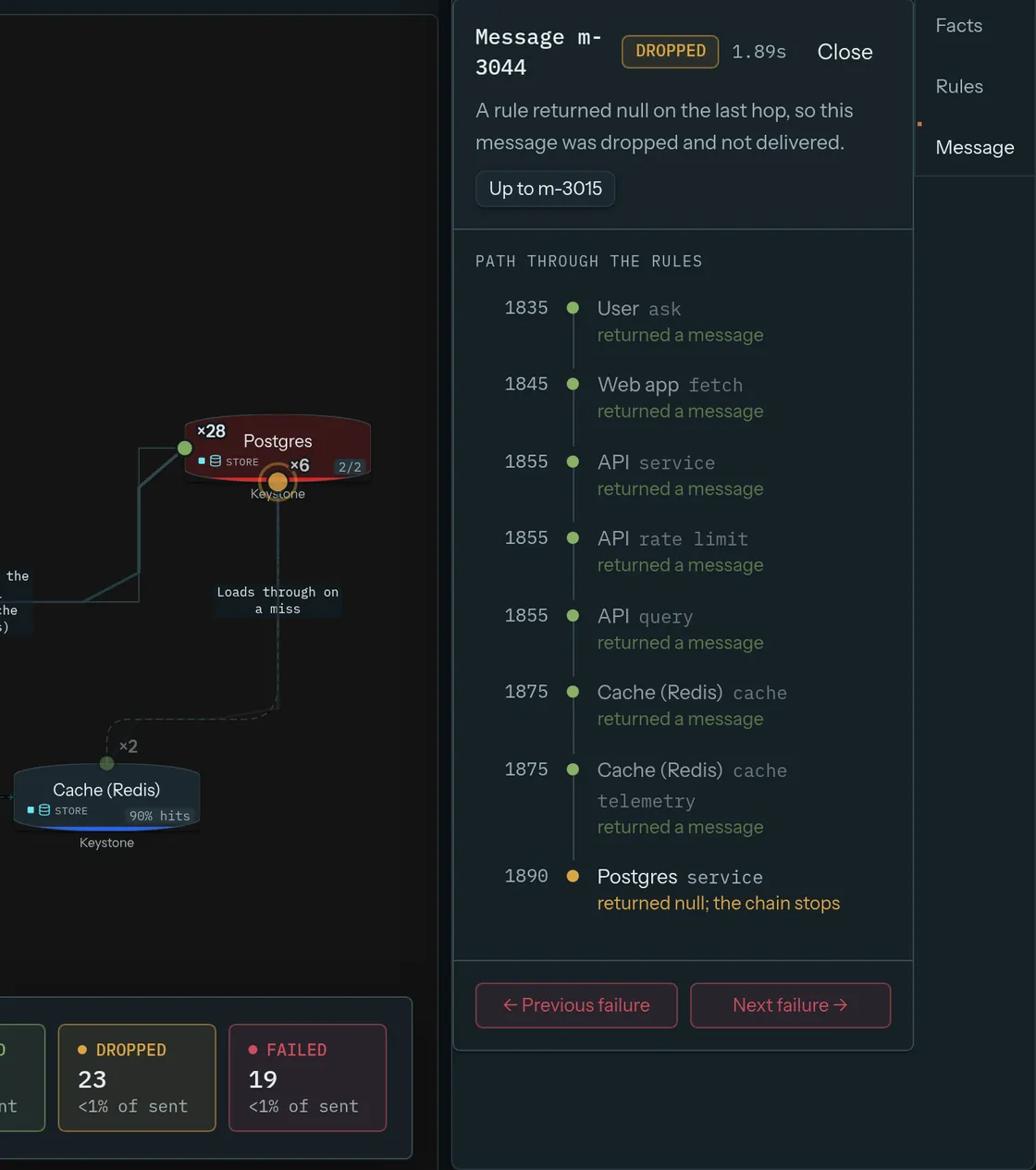Switch to the Rules tab
Viewport: 1036px width, 1170px height.
[959, 87]
